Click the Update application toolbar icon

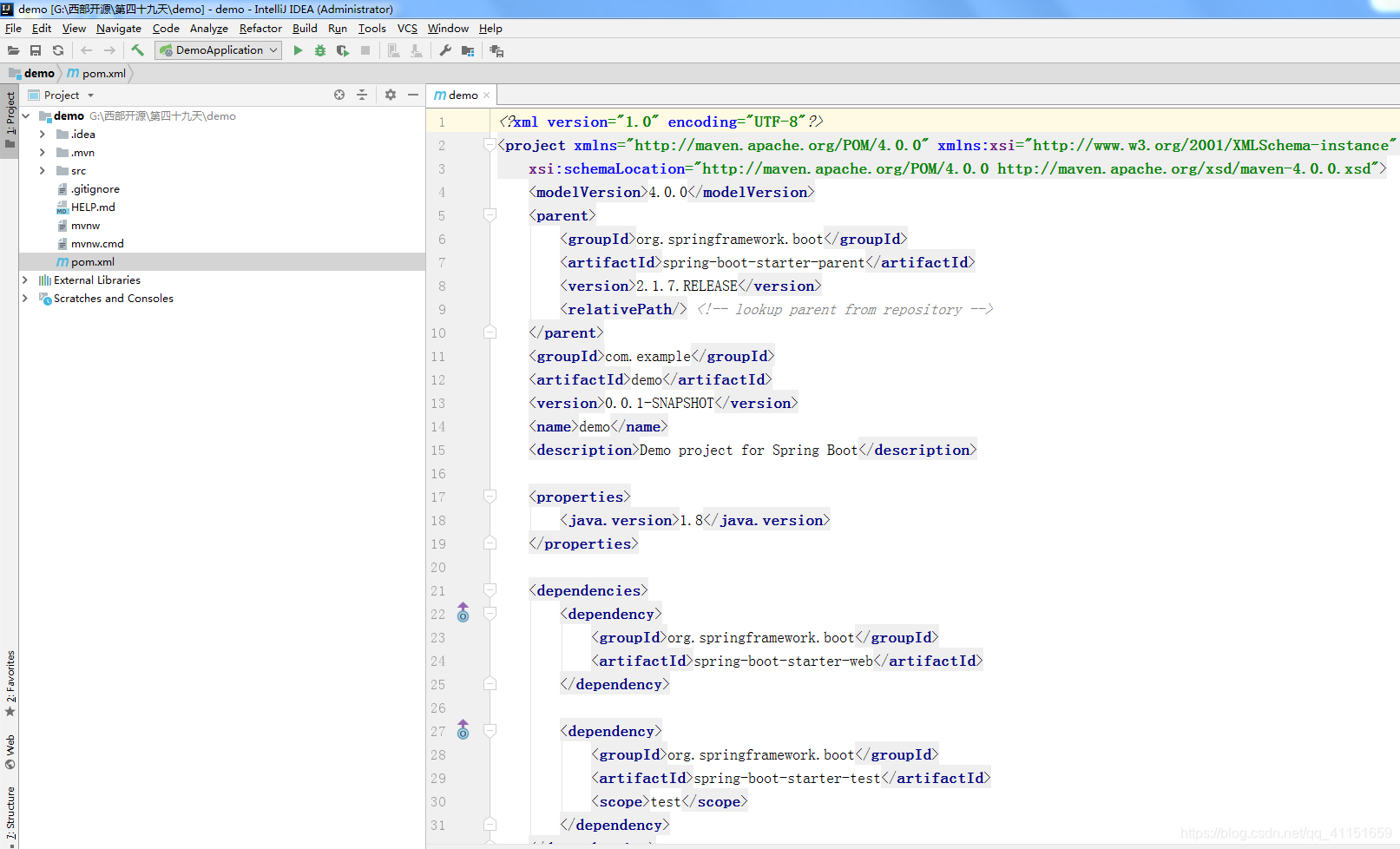393,50
